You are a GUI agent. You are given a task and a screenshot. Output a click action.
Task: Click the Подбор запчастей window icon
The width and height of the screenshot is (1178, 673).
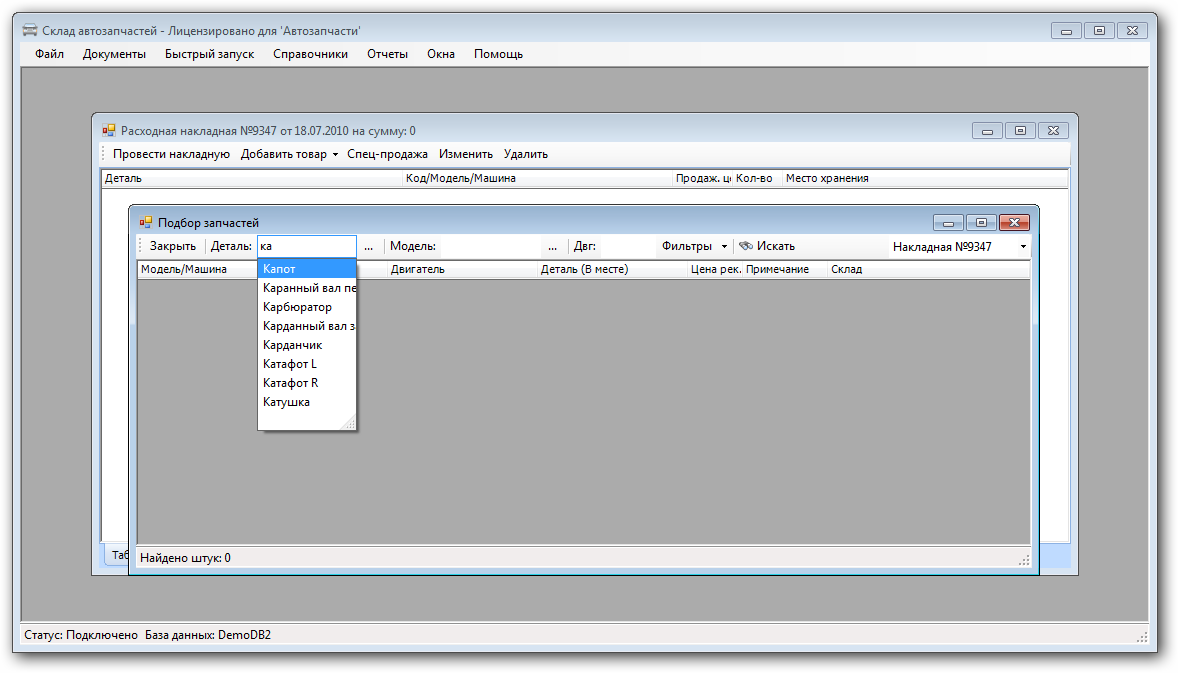pos(145,223)
